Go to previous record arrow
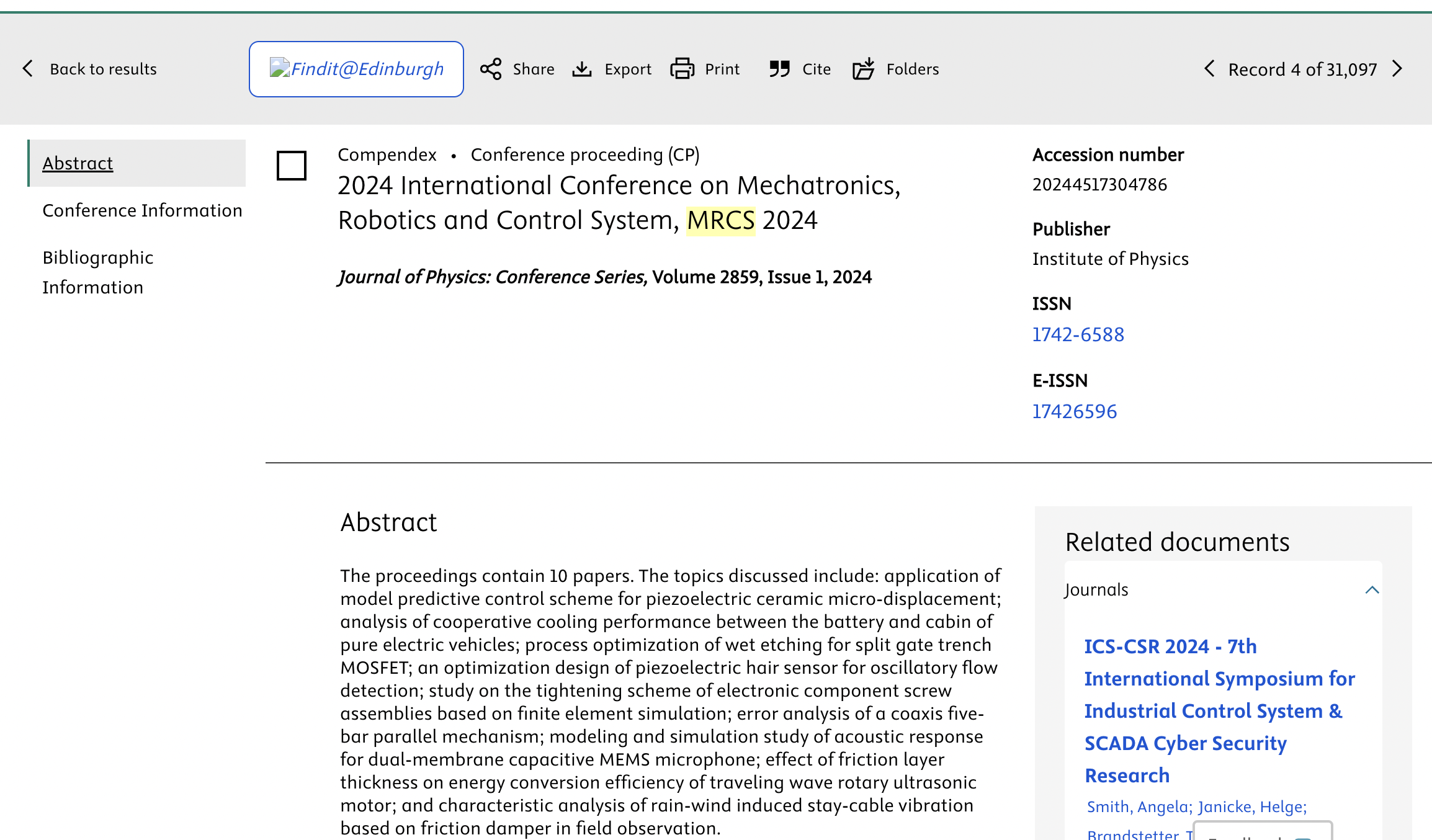 1209,69
